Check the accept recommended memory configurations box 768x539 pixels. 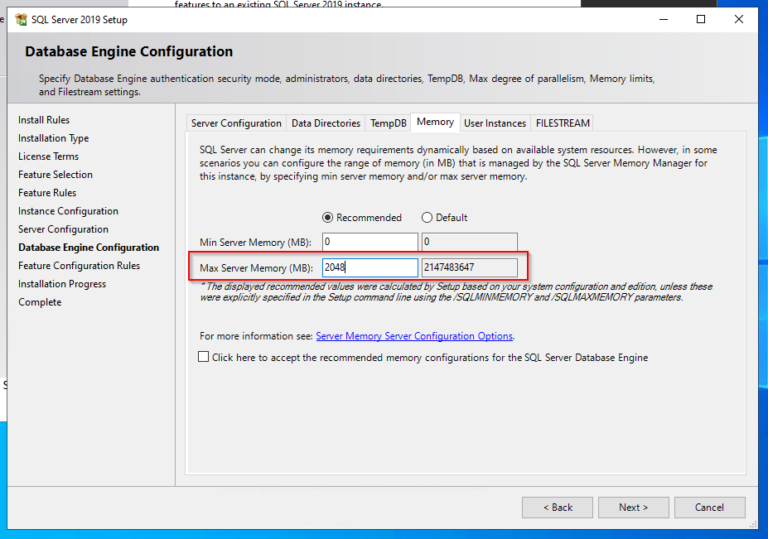pos(203,357)
